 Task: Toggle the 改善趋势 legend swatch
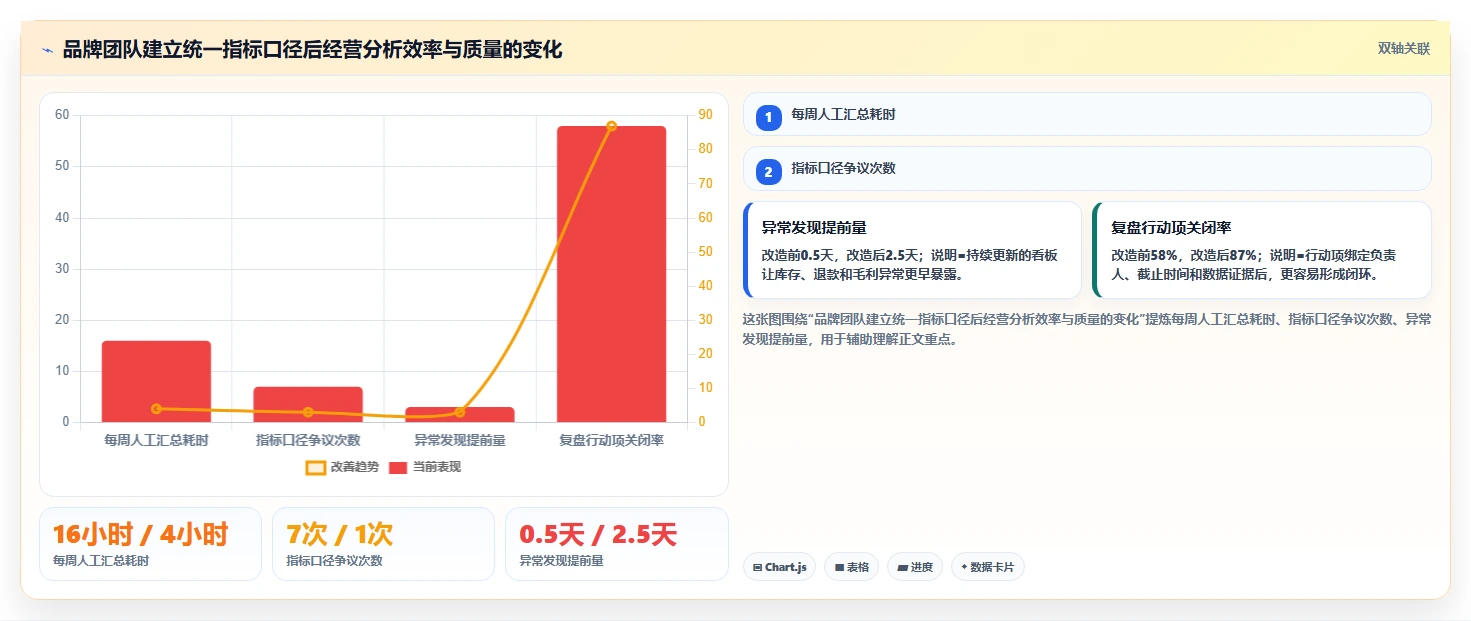[x=315, y=467]
